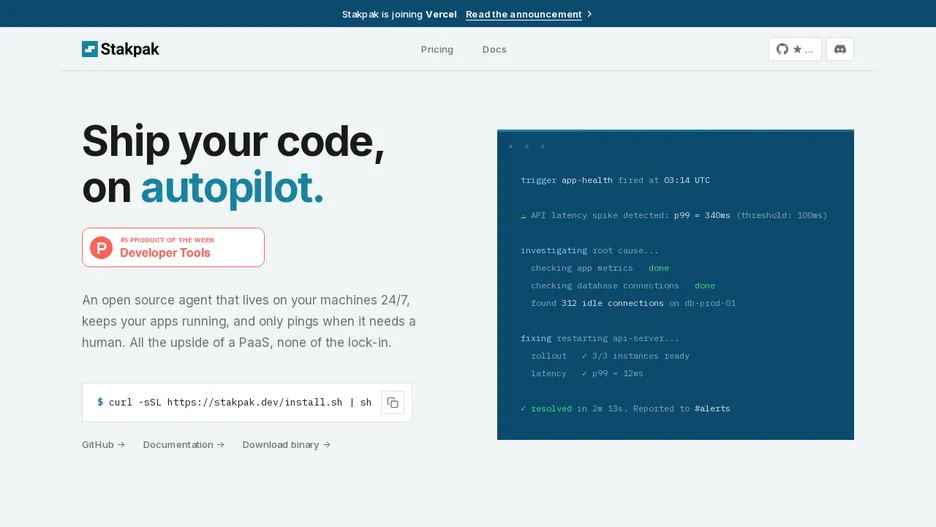
Task: Open the Docs menu item
Action: coord(494,50)
